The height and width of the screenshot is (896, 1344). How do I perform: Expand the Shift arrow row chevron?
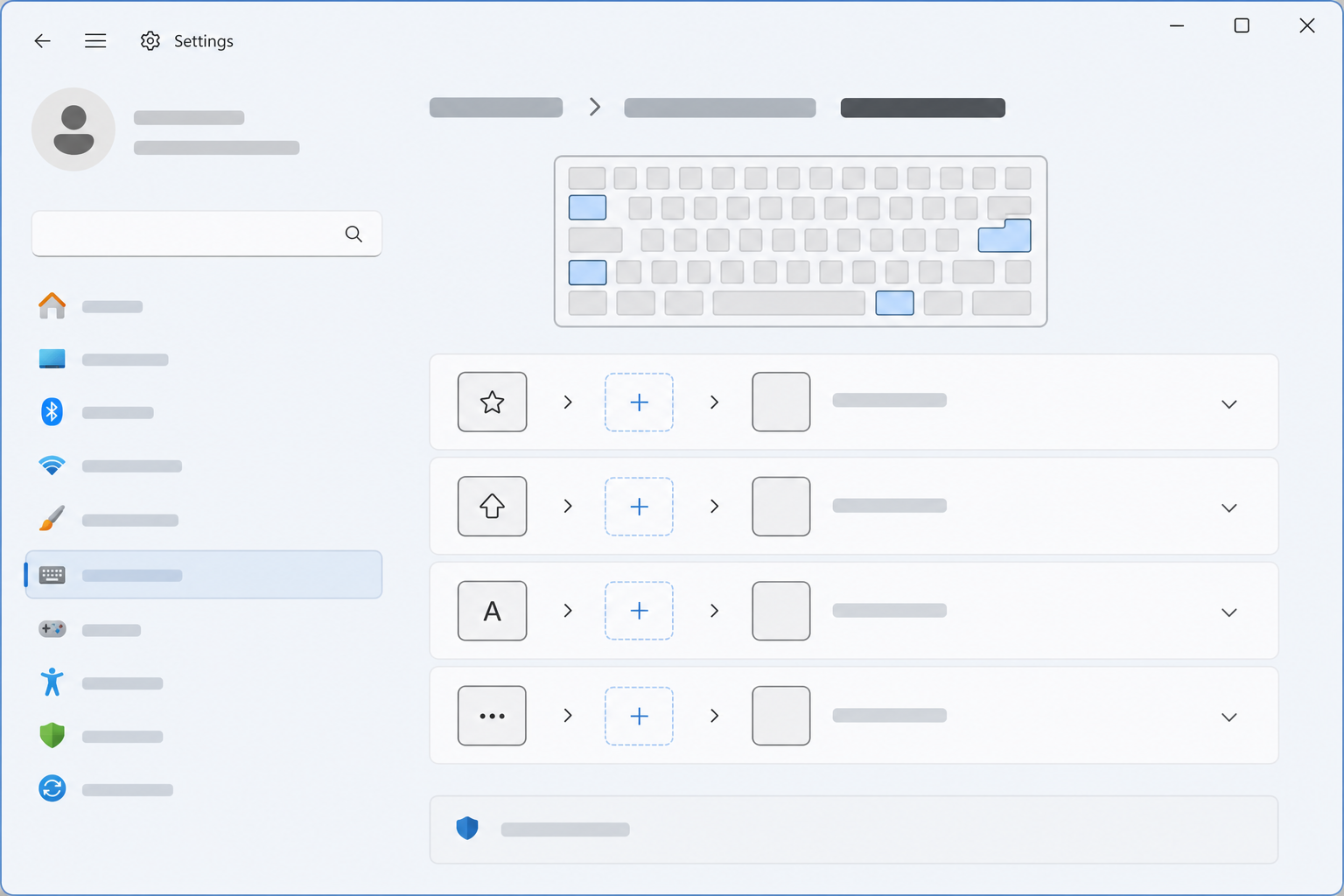[x=1228, y=507]
